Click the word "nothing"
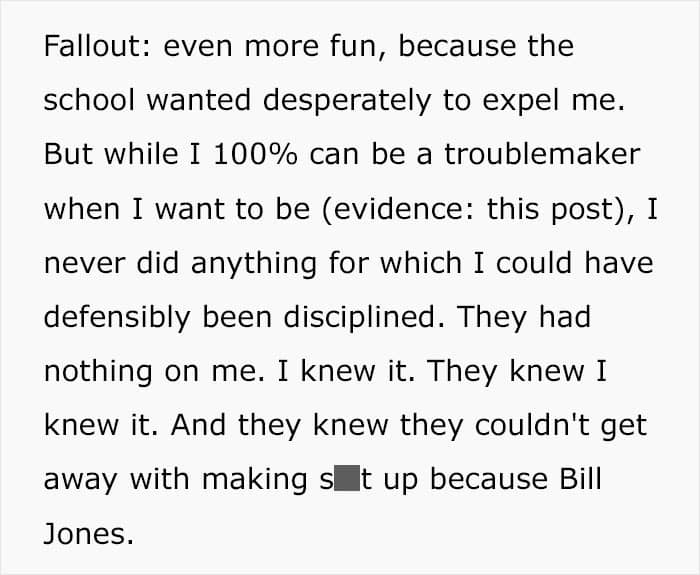 [95, 371]
